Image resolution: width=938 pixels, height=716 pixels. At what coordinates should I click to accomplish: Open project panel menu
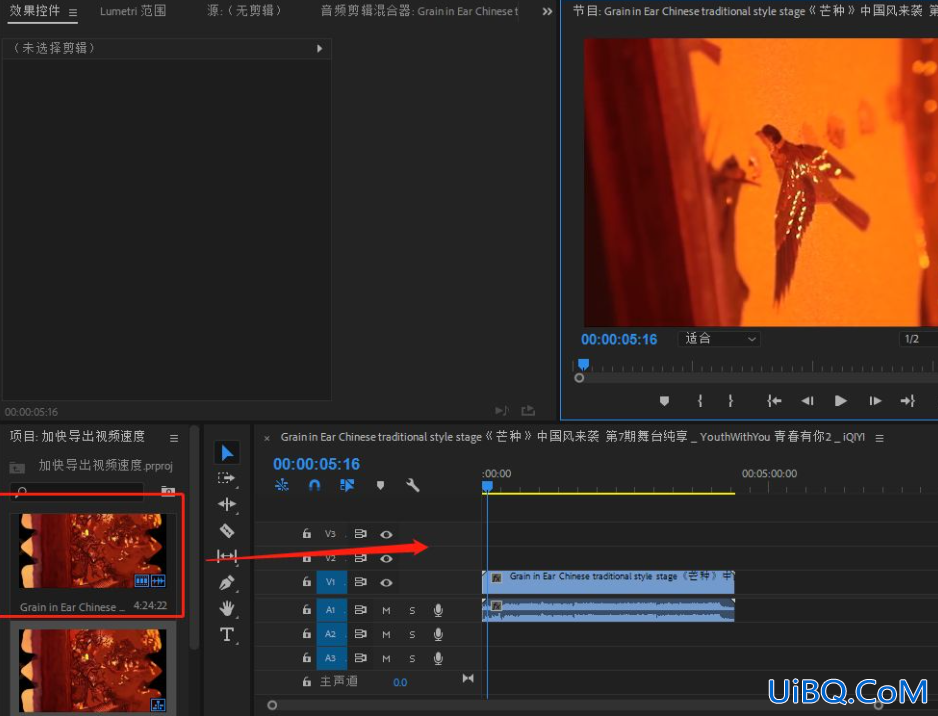coord(174,438)
